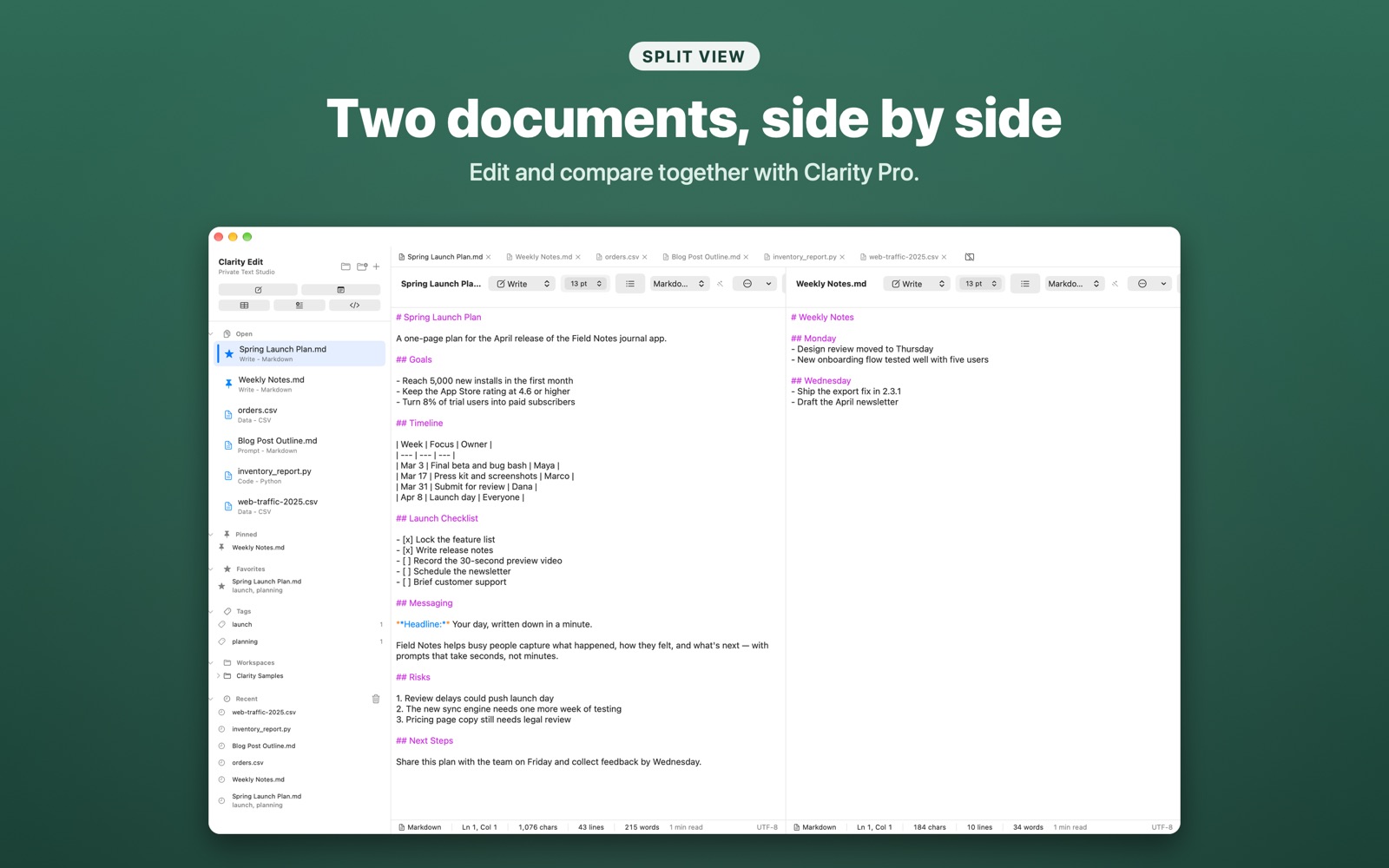Click the plus icon to create new document
Viewport: 1389px width, 868px height.
(376, 266)
